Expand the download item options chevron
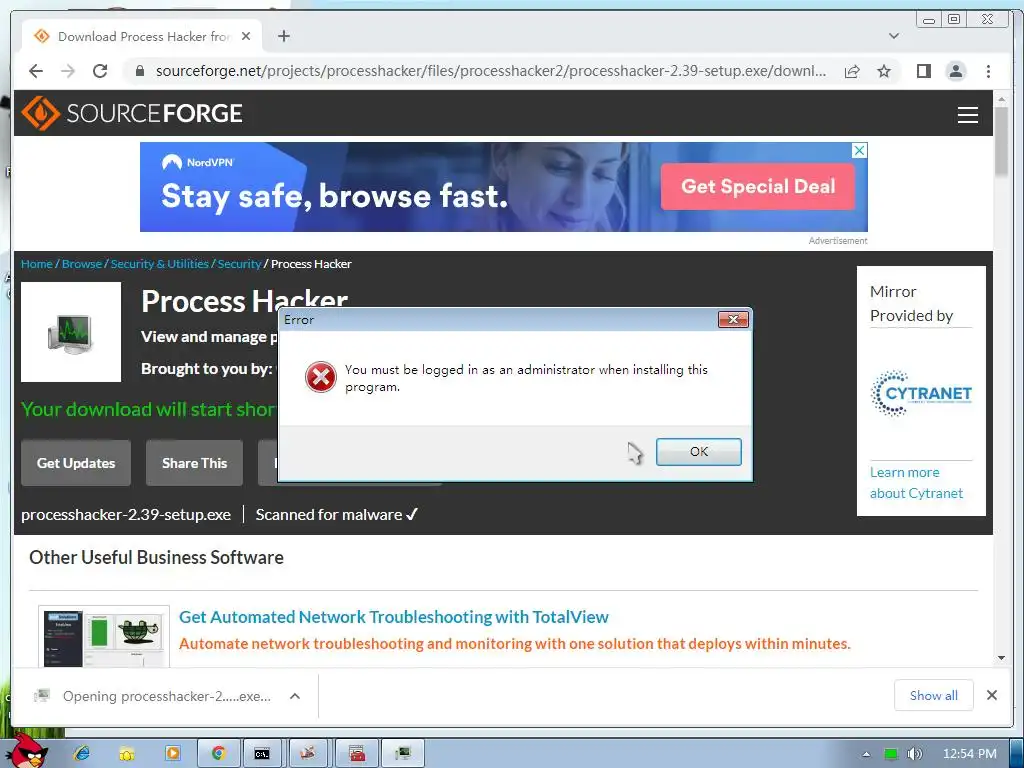This screenshot has height=768, width=1024. [295, 696]
